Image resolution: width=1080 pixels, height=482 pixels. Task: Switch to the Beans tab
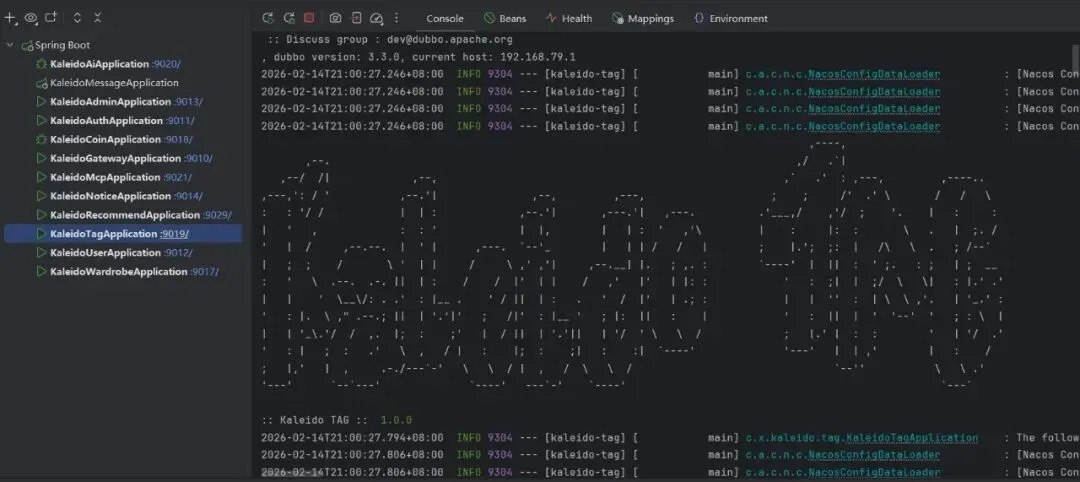click(505, 19)
